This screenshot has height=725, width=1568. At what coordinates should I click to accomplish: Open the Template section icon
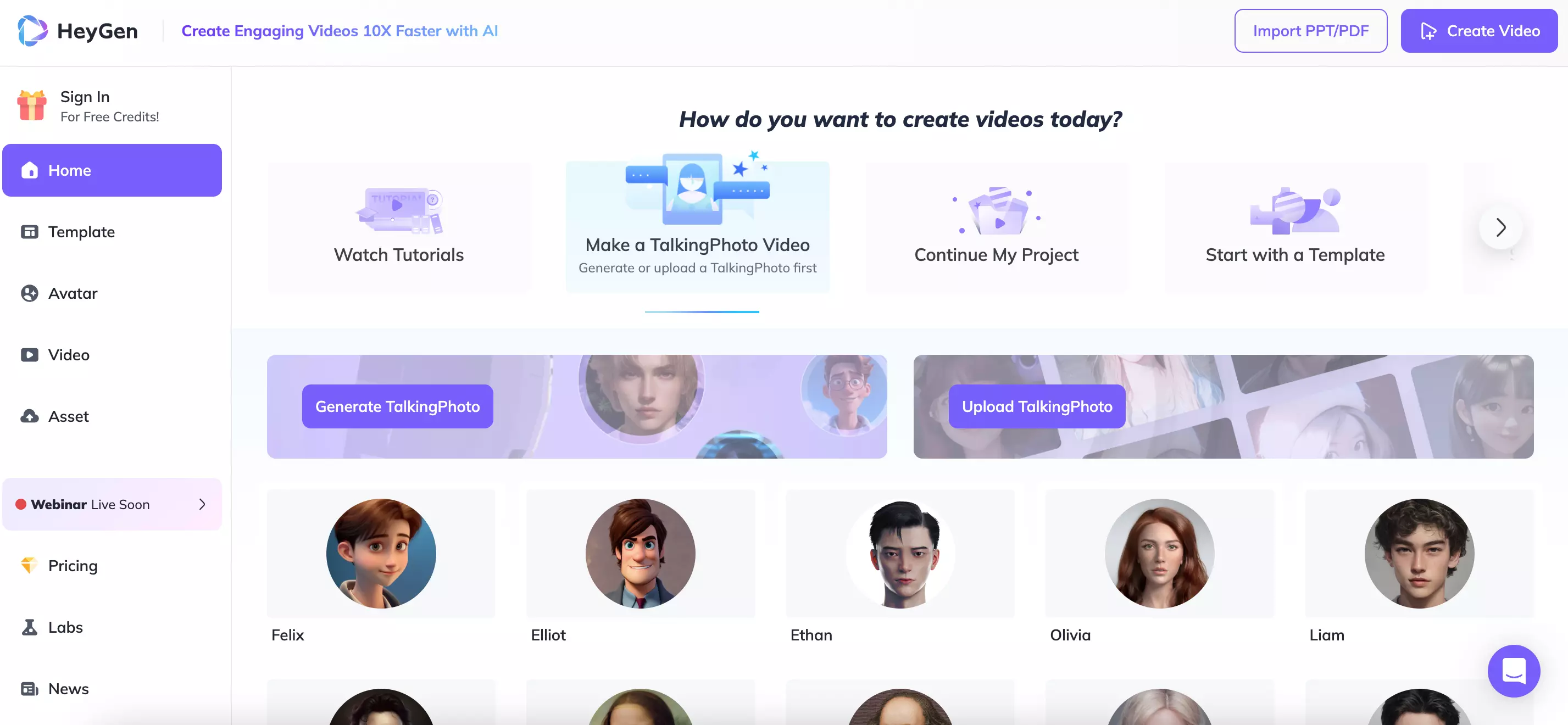point(29,232)
